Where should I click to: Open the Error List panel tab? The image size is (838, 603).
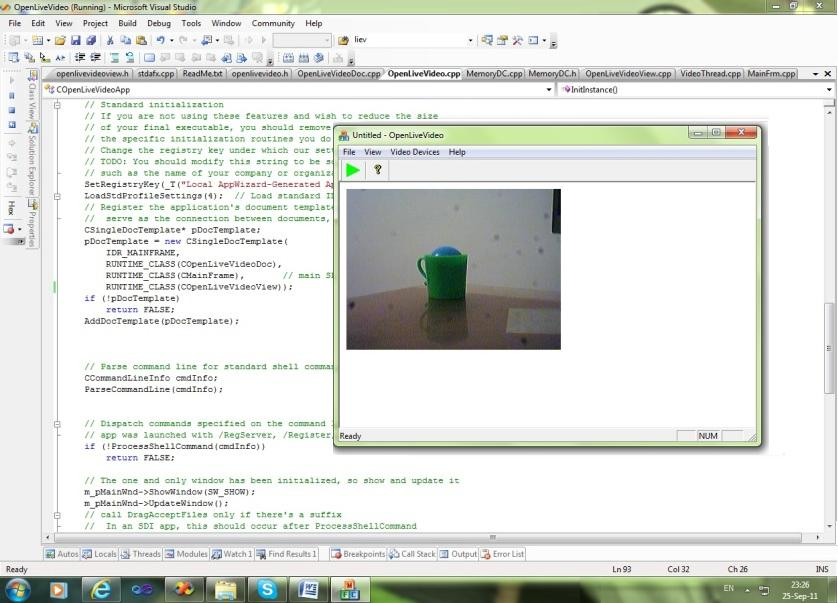coord(502,554)
